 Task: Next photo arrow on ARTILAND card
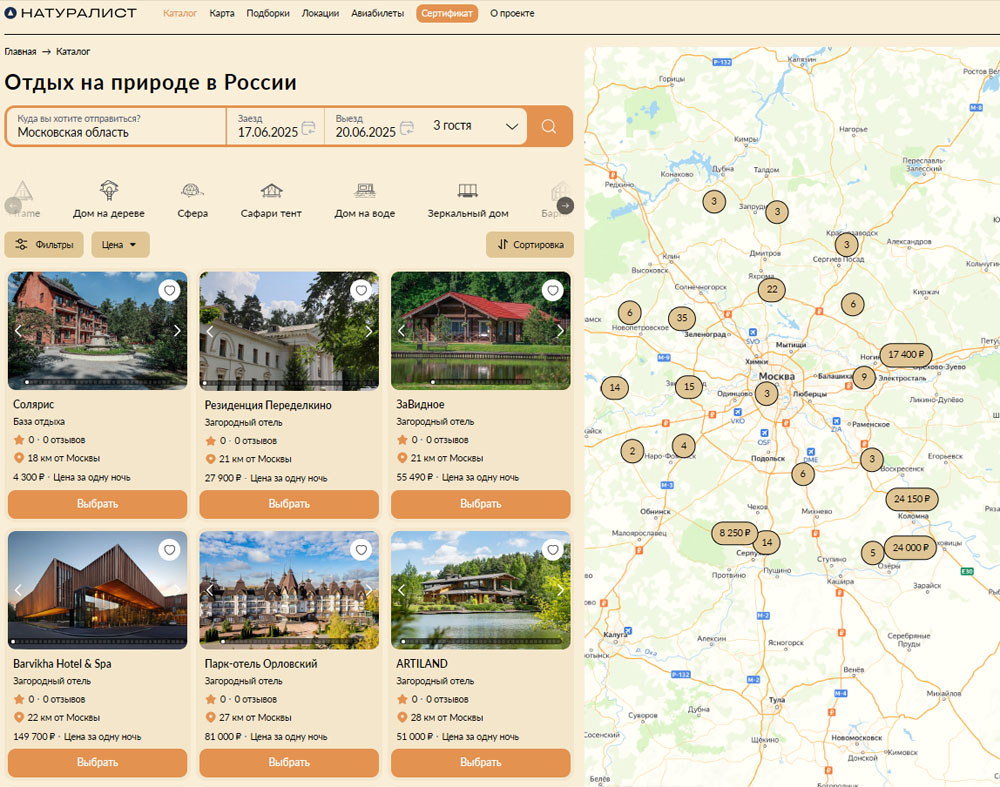pyautogui.click(x=560, y=590)
